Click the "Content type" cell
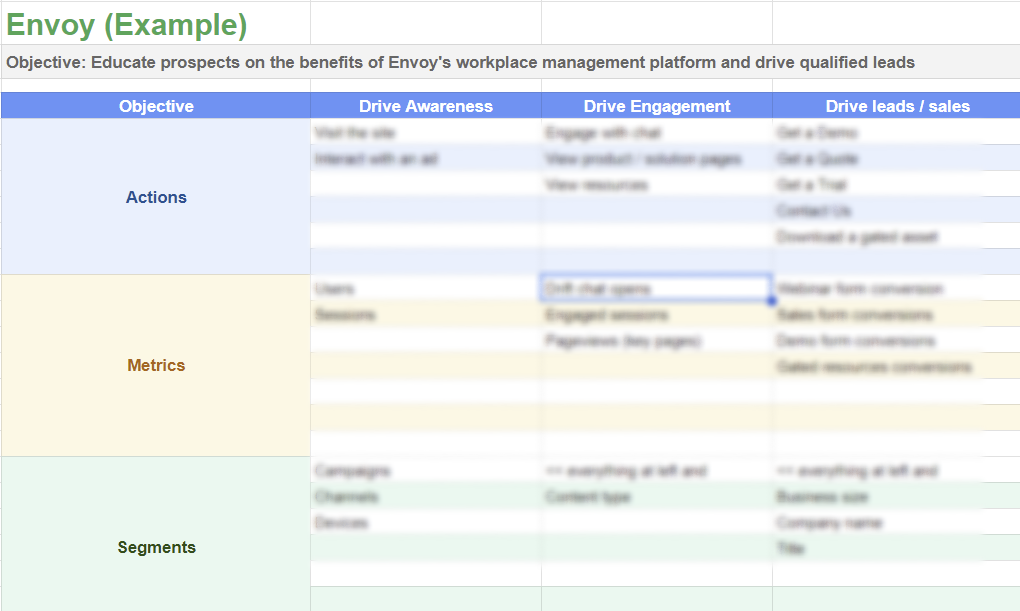Screen dimensions: 1020x611 click(x=657, y=497)
